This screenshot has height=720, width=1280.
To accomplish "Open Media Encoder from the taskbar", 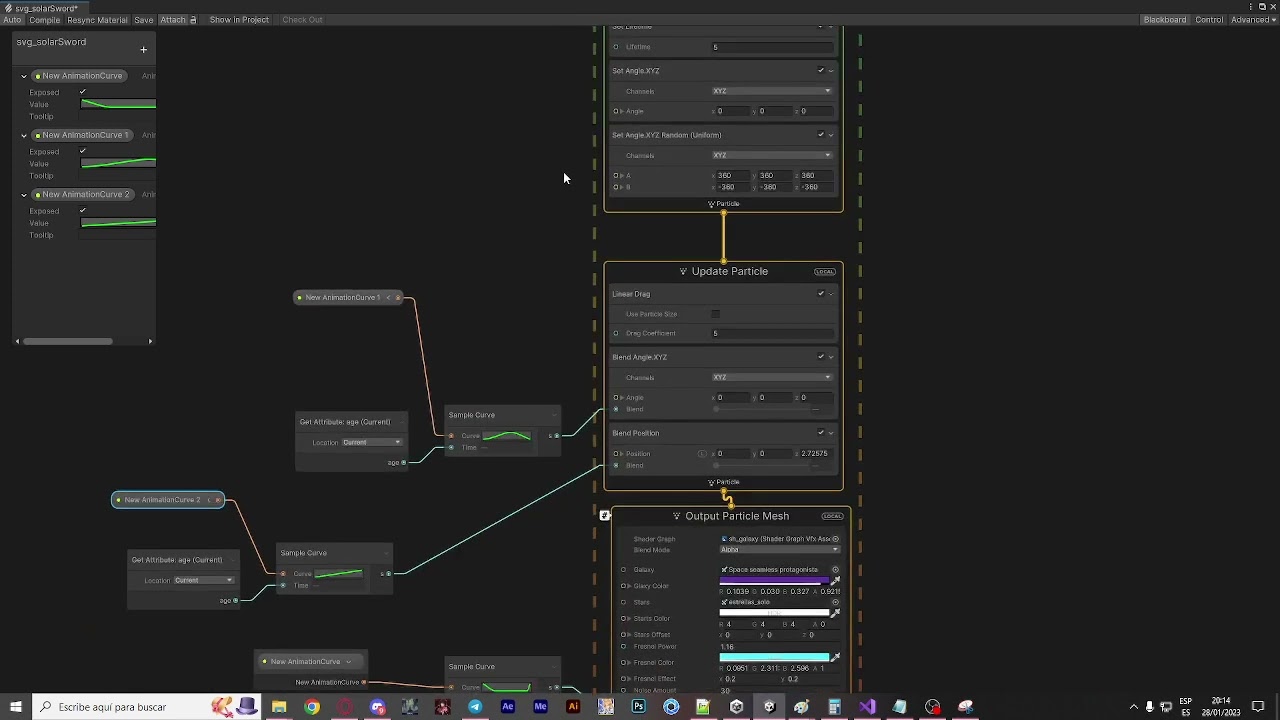I will (541, 707).
